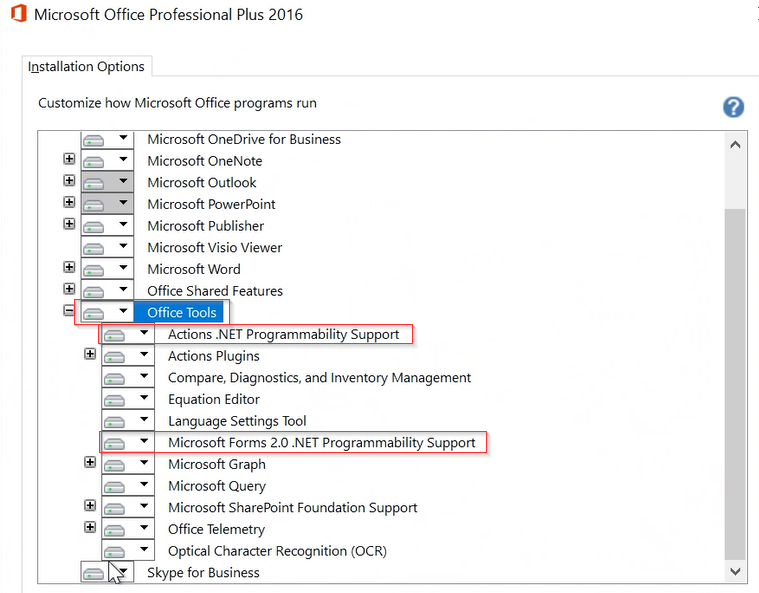Select Microsoft OneDrive for Business label
The width and height of the screenshot is (759, 593).
click(x=244, y=139)
